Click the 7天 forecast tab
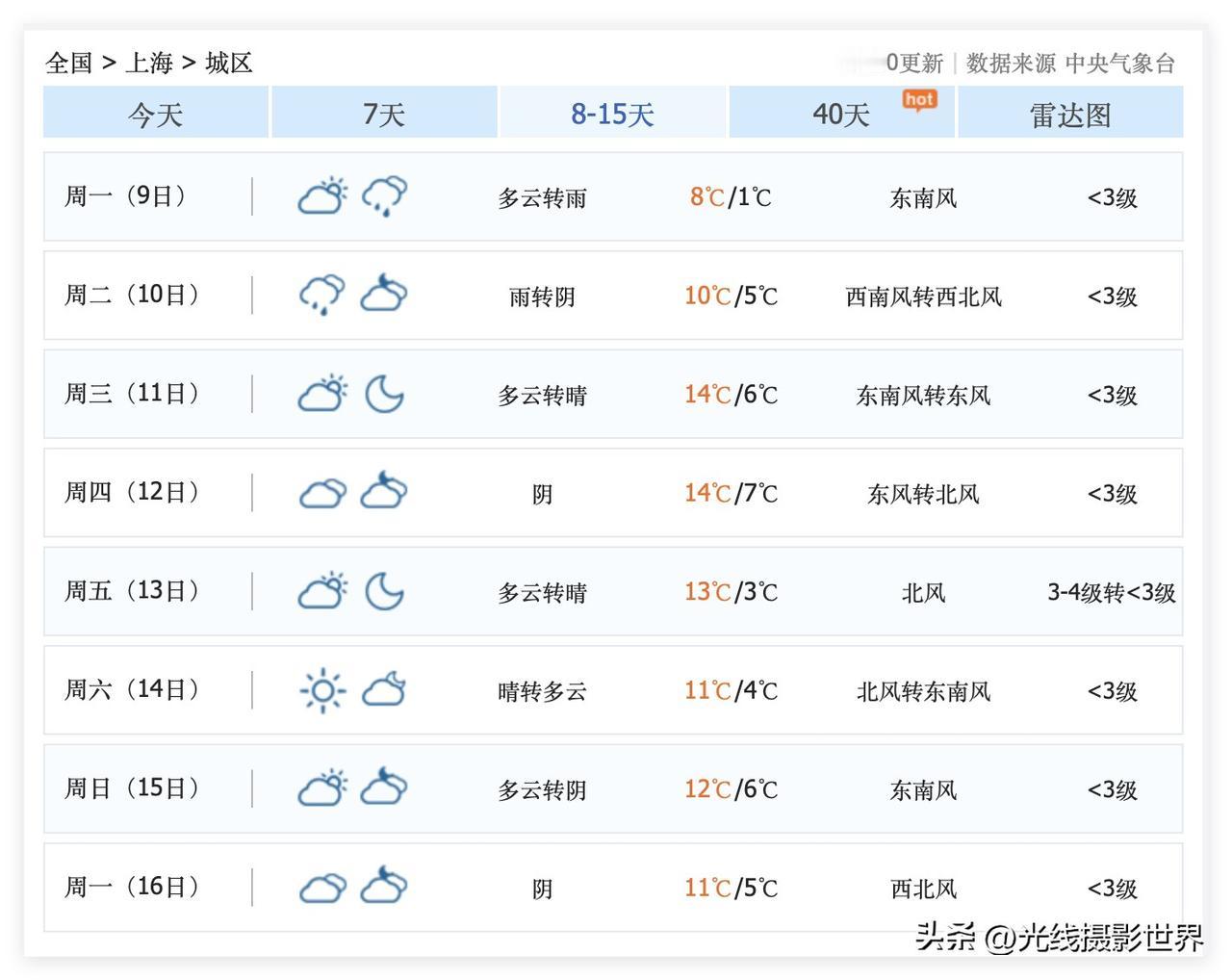This screenshot has width=1232, height=980. tap(383, 114)
